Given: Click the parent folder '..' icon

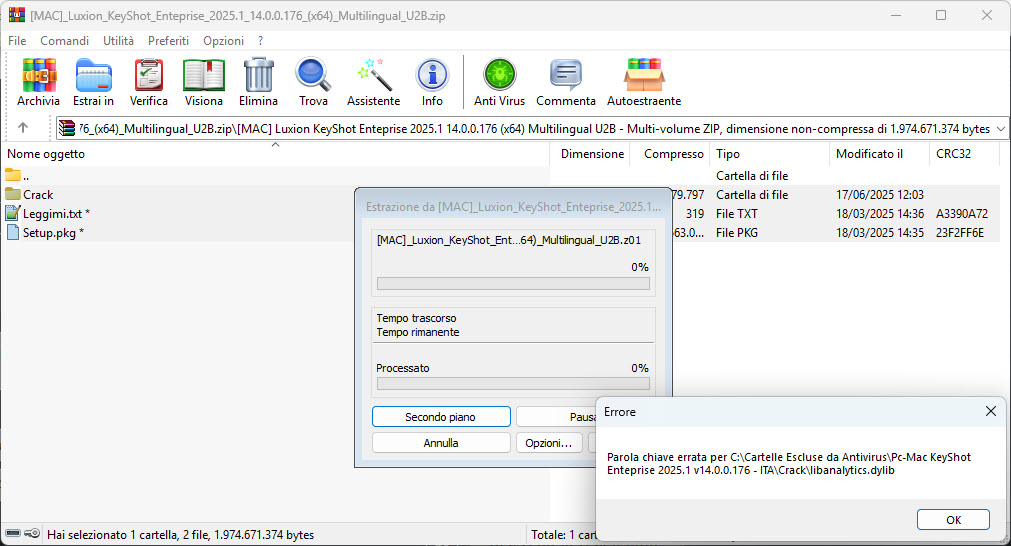Looking at the screenshot, I should click(x=13, y=175).
